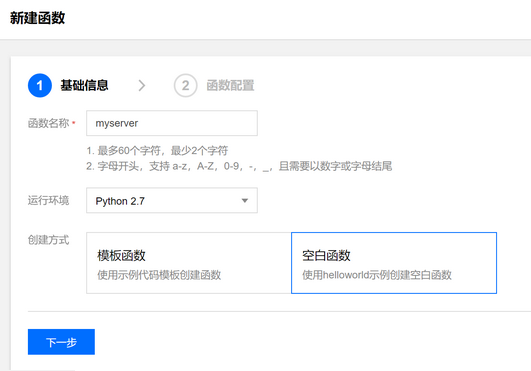Open the runtime dropdown showing Python 2.7
The width and height of the screenshot is (531, 371).
click(x=172, y=200)
